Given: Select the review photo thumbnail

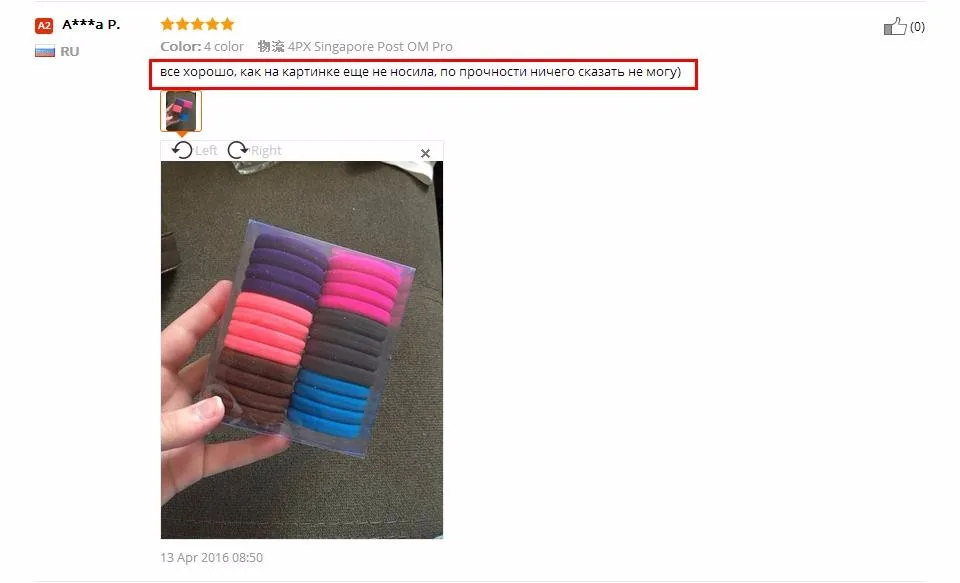Looking at the screenshot, I should pos(181,111).
